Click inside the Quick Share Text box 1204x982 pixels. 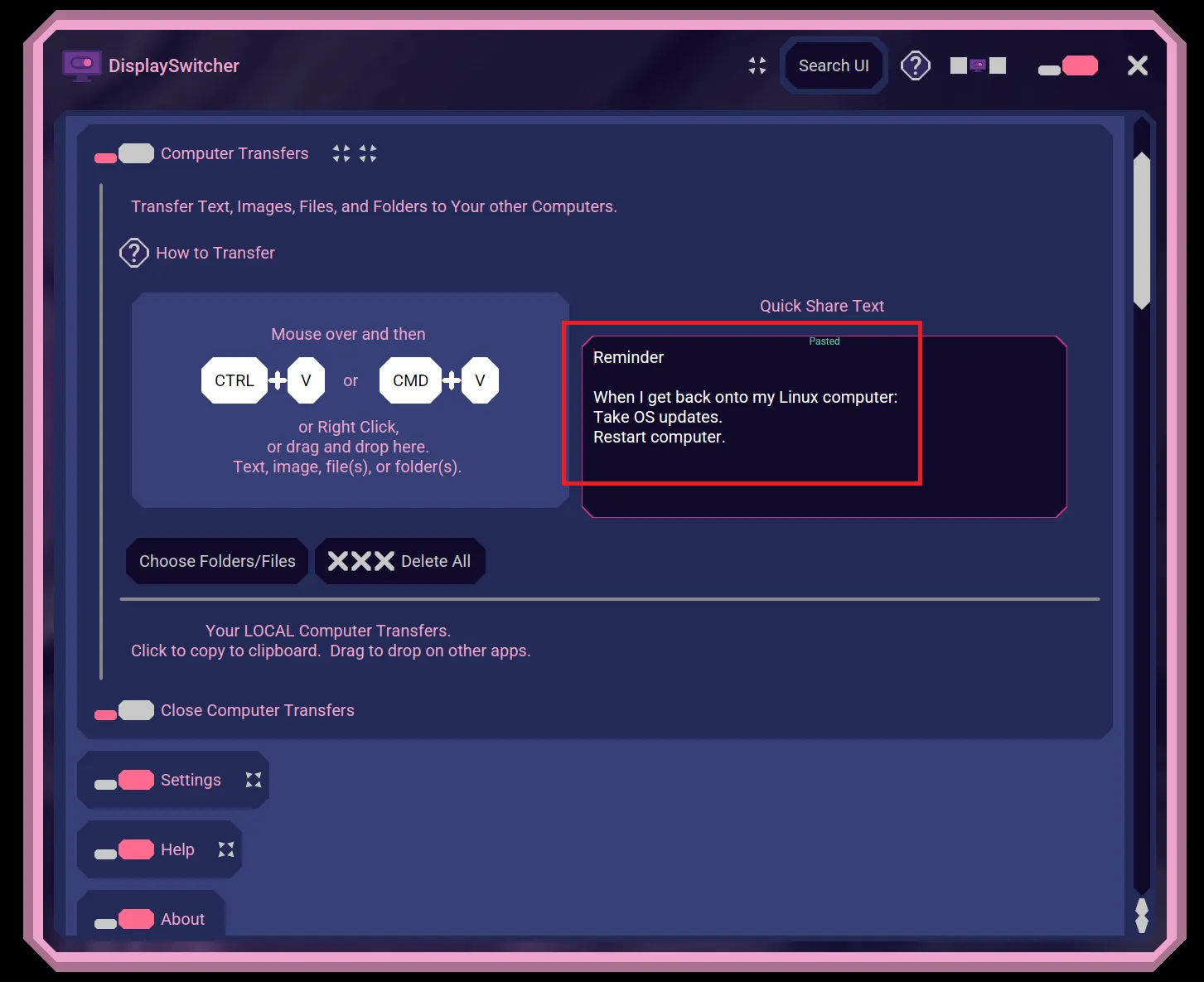[824, 427]
